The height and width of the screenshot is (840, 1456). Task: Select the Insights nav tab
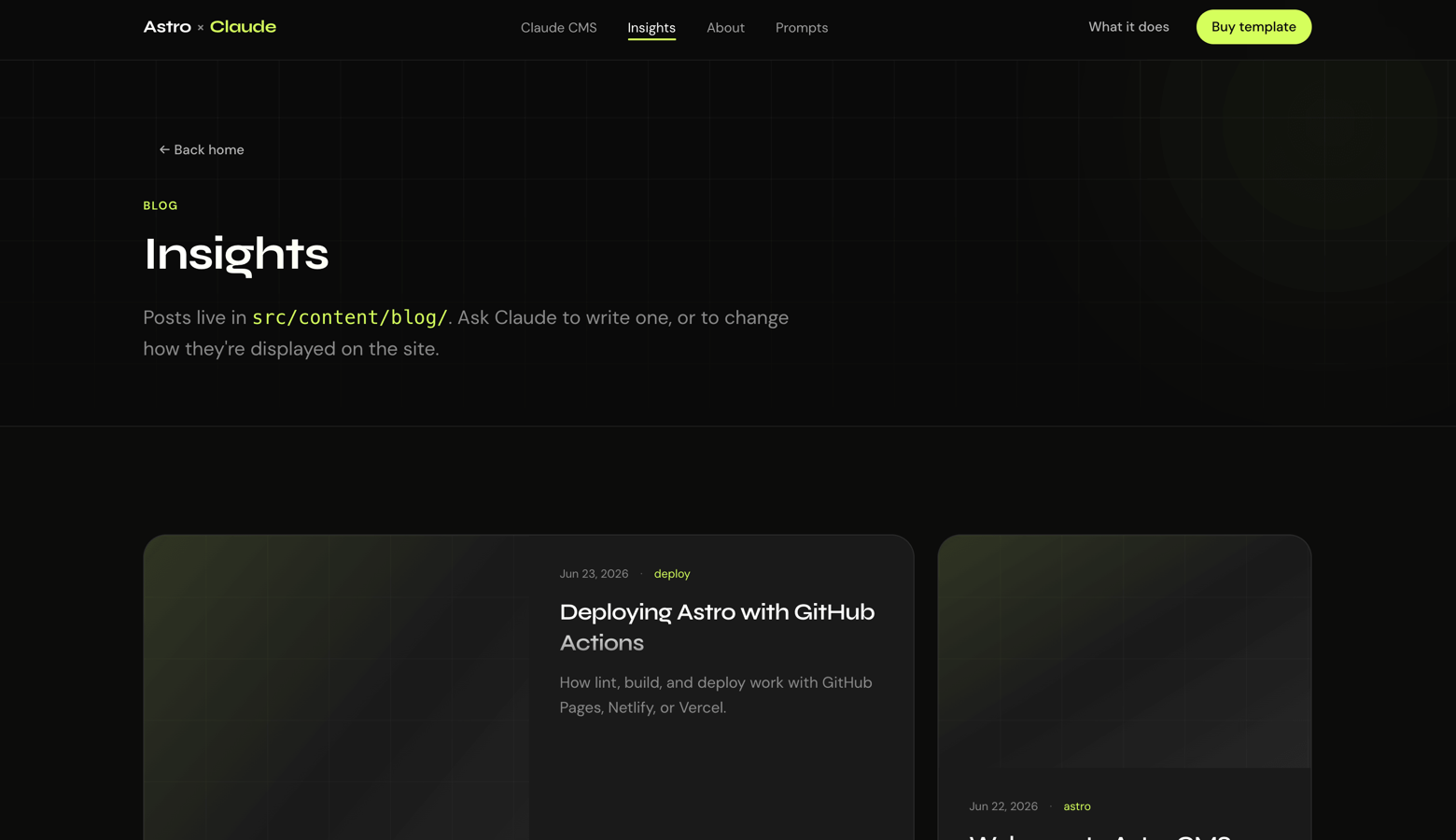[x=651, y=28]
